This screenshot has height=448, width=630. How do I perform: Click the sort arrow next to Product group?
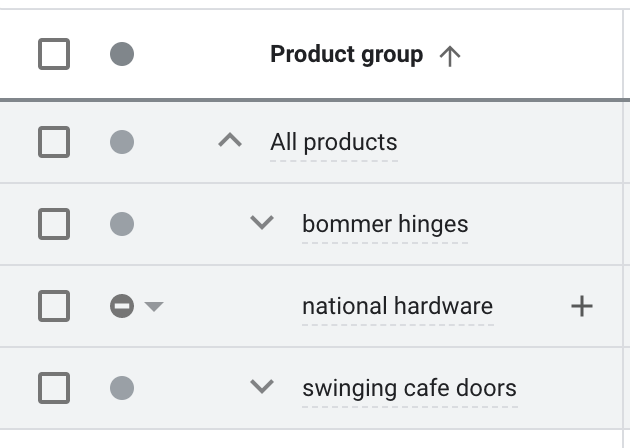click(x=450, y=56)
